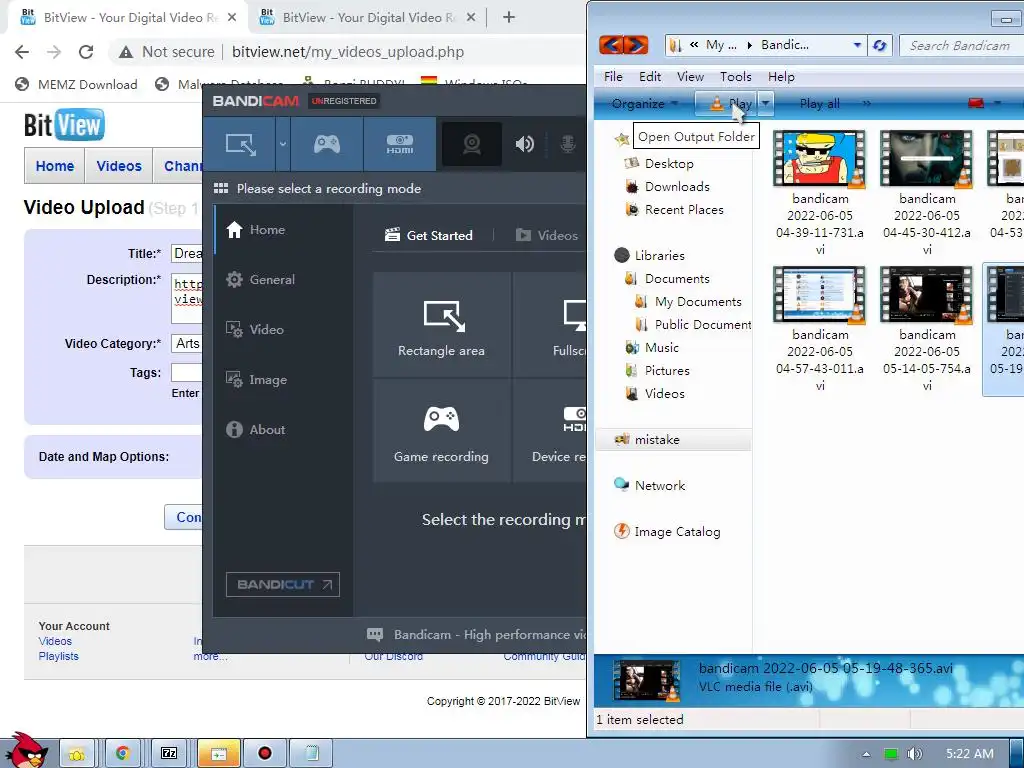Open Videos link under Your Account
The image size is (1024, 768).
pyautogui.click(x=55, y=641)
